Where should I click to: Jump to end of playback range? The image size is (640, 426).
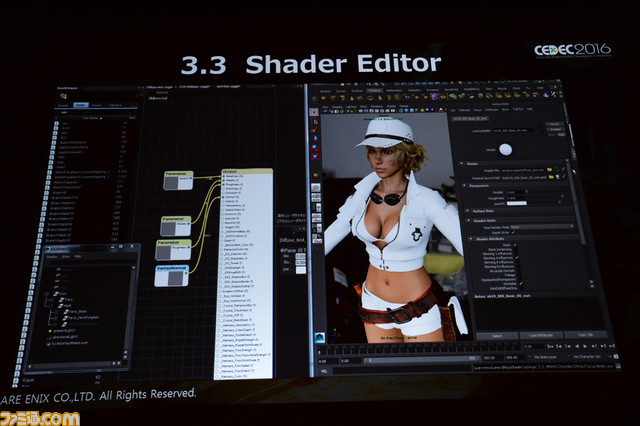(611, 346)
